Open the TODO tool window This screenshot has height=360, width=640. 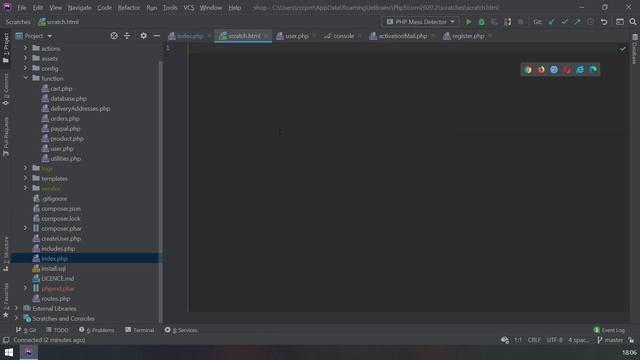click(58, 330)
